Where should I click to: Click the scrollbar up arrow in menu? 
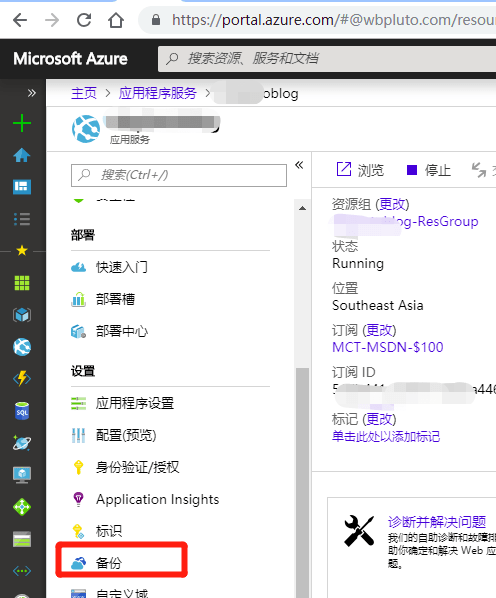[x=302, y=208]
